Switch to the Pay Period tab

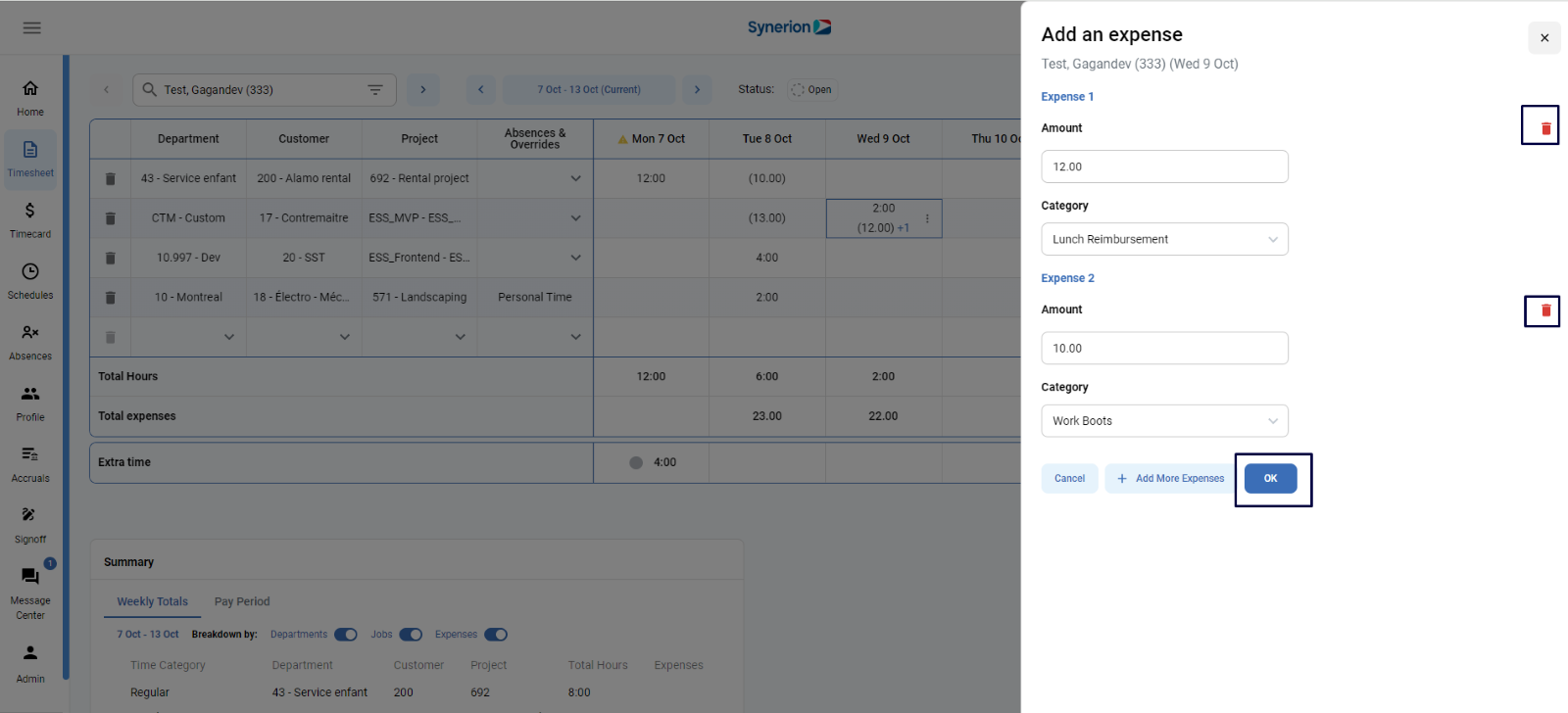click(242, 601)
